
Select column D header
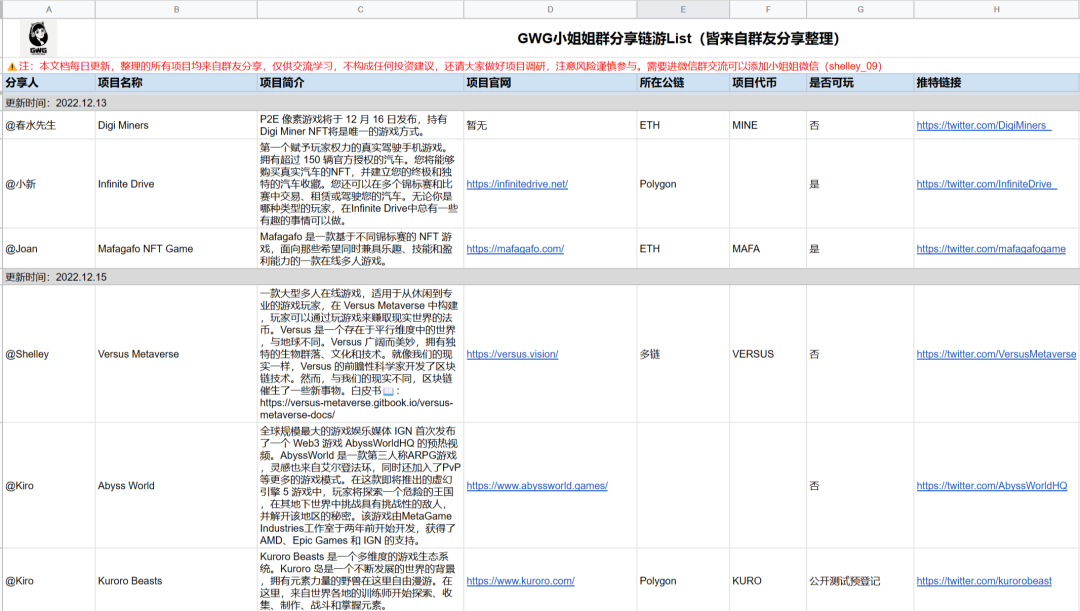[550, 9]
